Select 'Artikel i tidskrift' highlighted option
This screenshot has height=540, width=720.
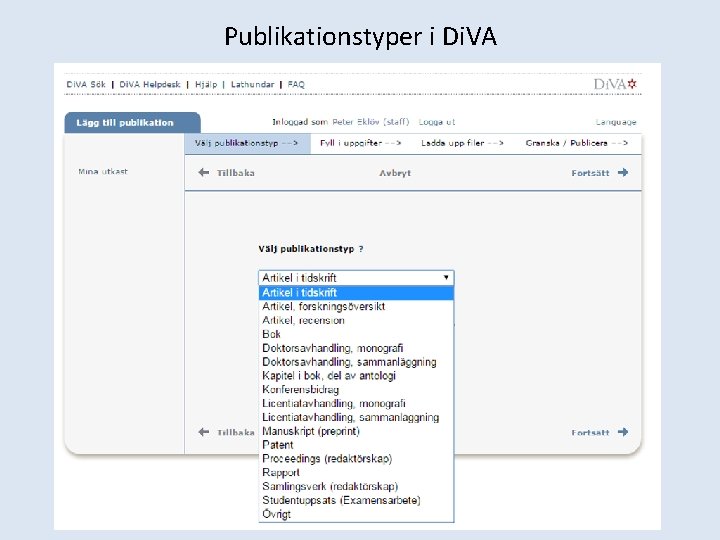click(356, 292)
